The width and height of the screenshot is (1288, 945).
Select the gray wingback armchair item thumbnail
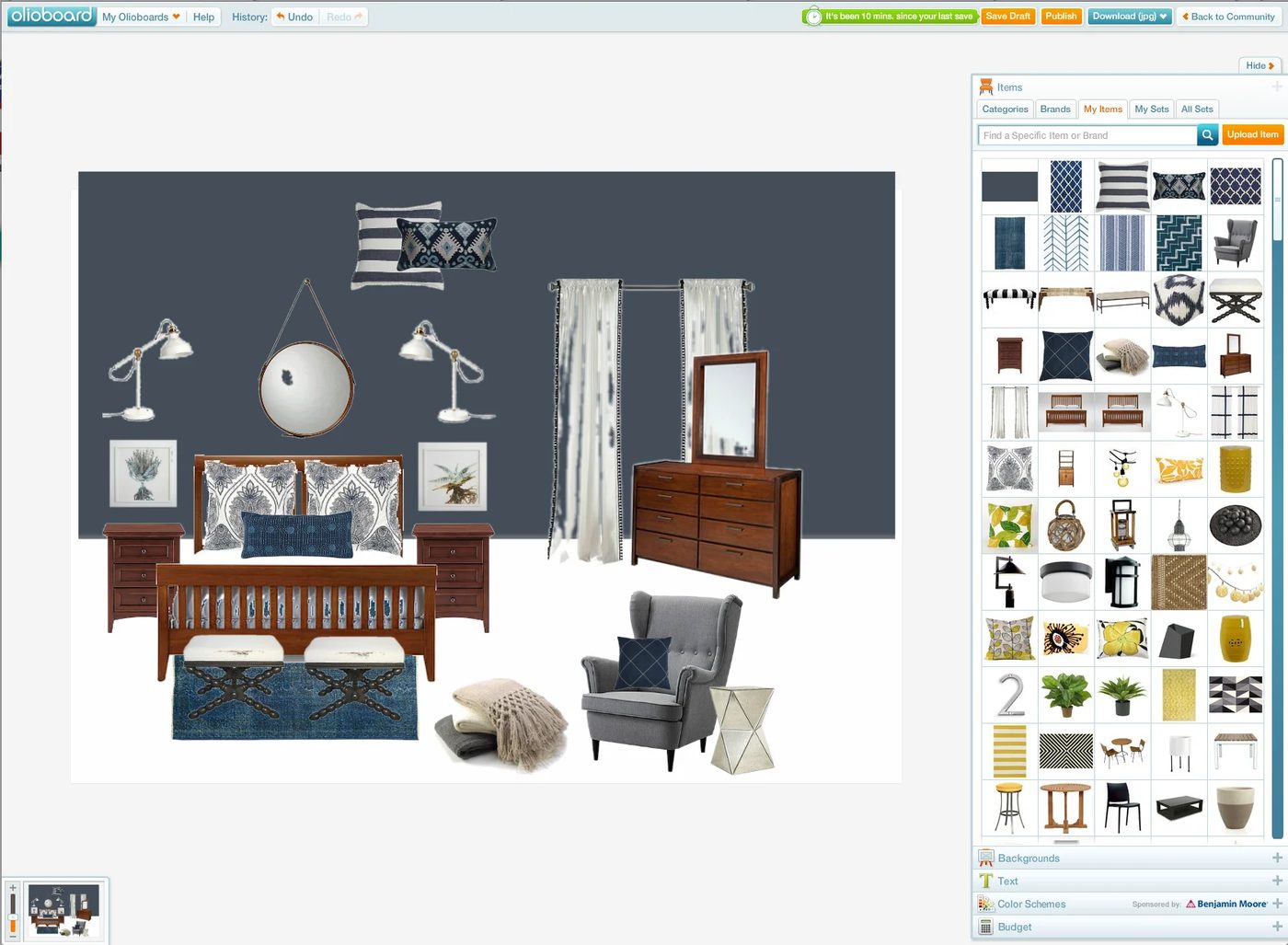tap(1236, 243)
